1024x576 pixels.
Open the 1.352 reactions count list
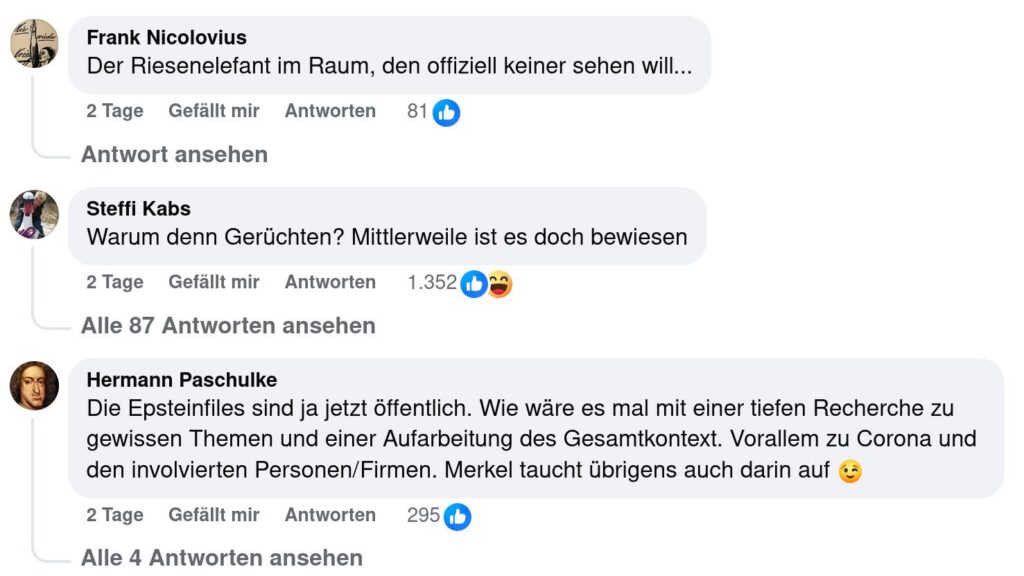tap(431, 283)
